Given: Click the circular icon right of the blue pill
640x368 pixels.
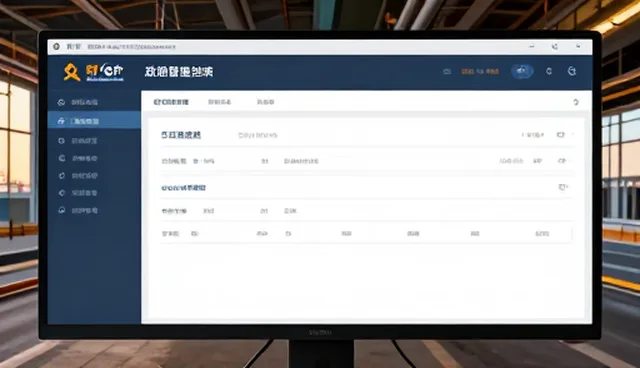Looking at the screenshot, I should 549,71.
